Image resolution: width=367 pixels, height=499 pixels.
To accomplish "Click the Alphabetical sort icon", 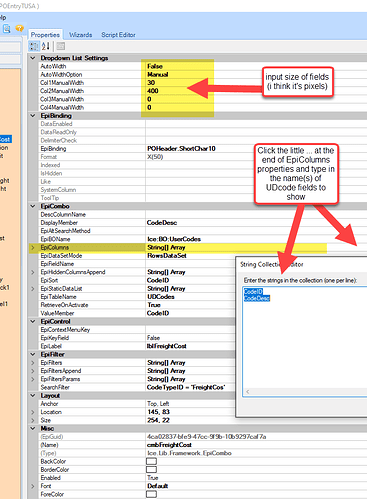I will pos(46,46).
